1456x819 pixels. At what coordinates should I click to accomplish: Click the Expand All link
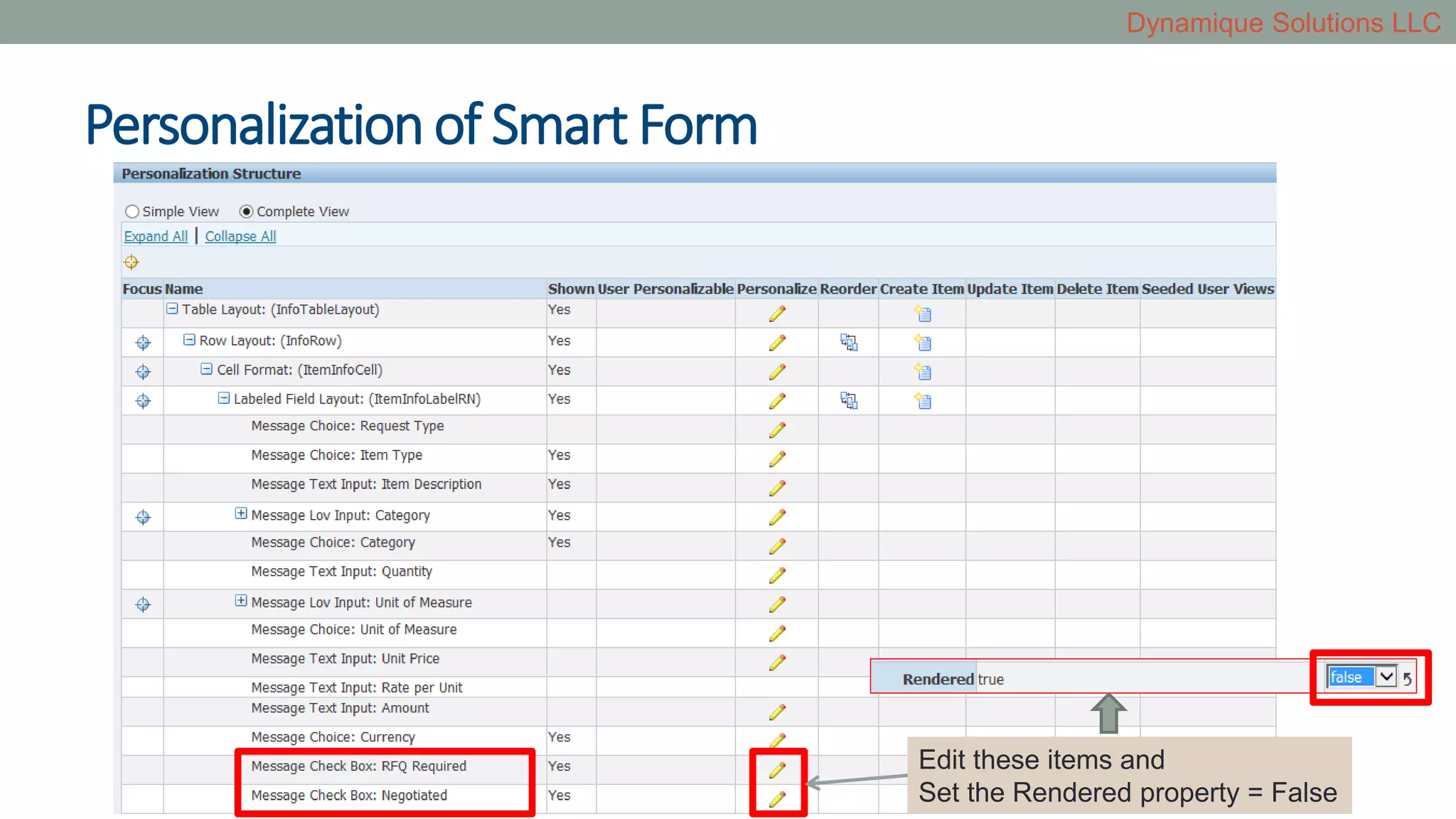[x=156, y=236]
